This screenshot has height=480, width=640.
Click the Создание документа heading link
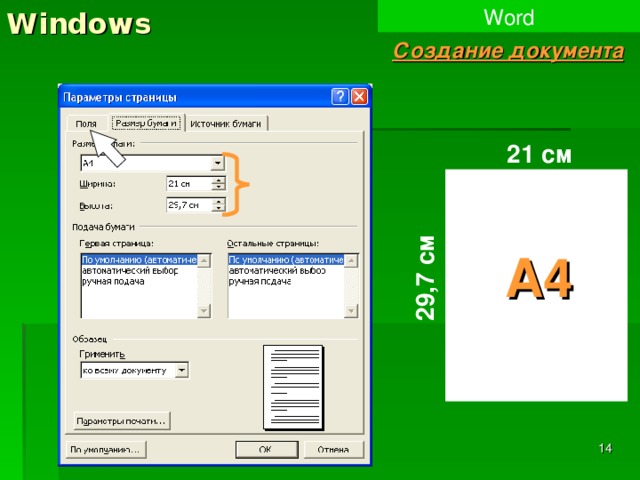click(x=509, y=52)
